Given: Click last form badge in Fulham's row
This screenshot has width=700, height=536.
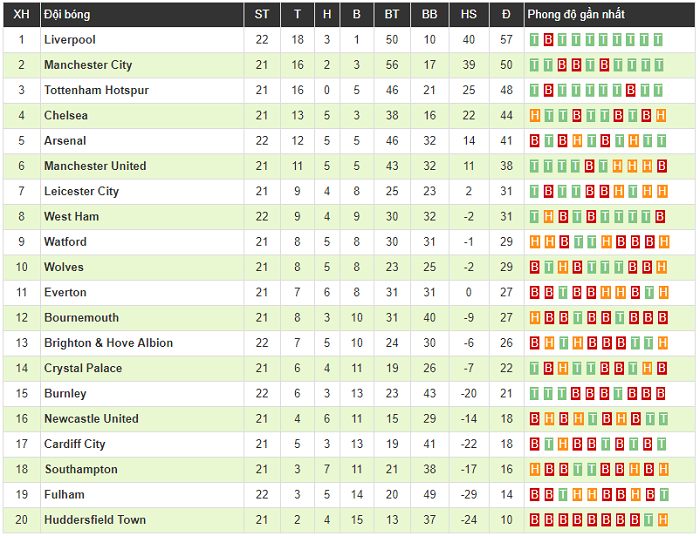Looking at the screenshot, I should pyautogui.click(x=662, y=495).
